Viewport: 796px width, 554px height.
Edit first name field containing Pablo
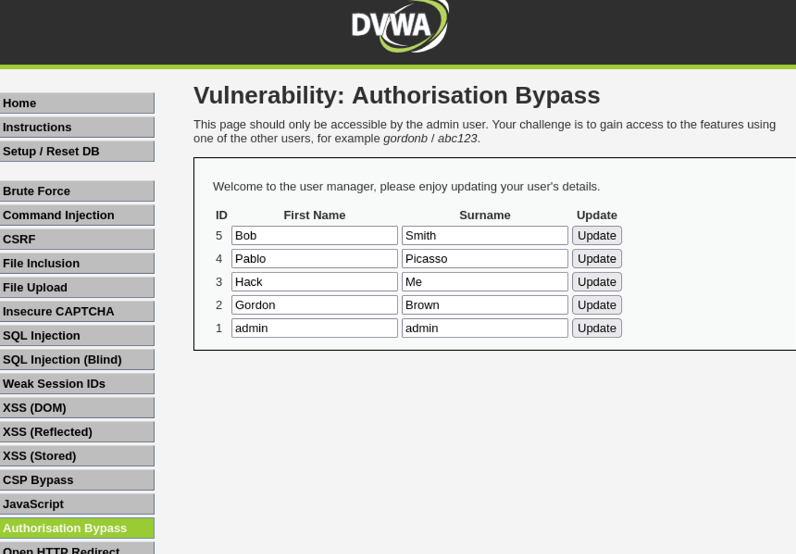(315, 259)
